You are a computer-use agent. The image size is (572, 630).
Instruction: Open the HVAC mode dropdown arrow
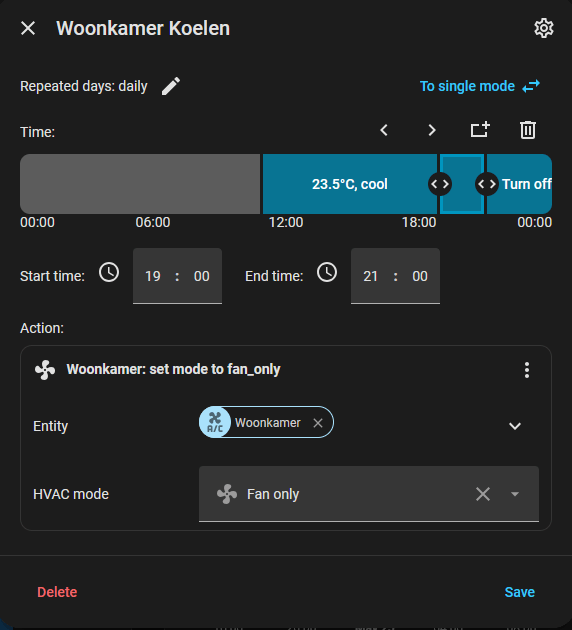pos(515,494)
